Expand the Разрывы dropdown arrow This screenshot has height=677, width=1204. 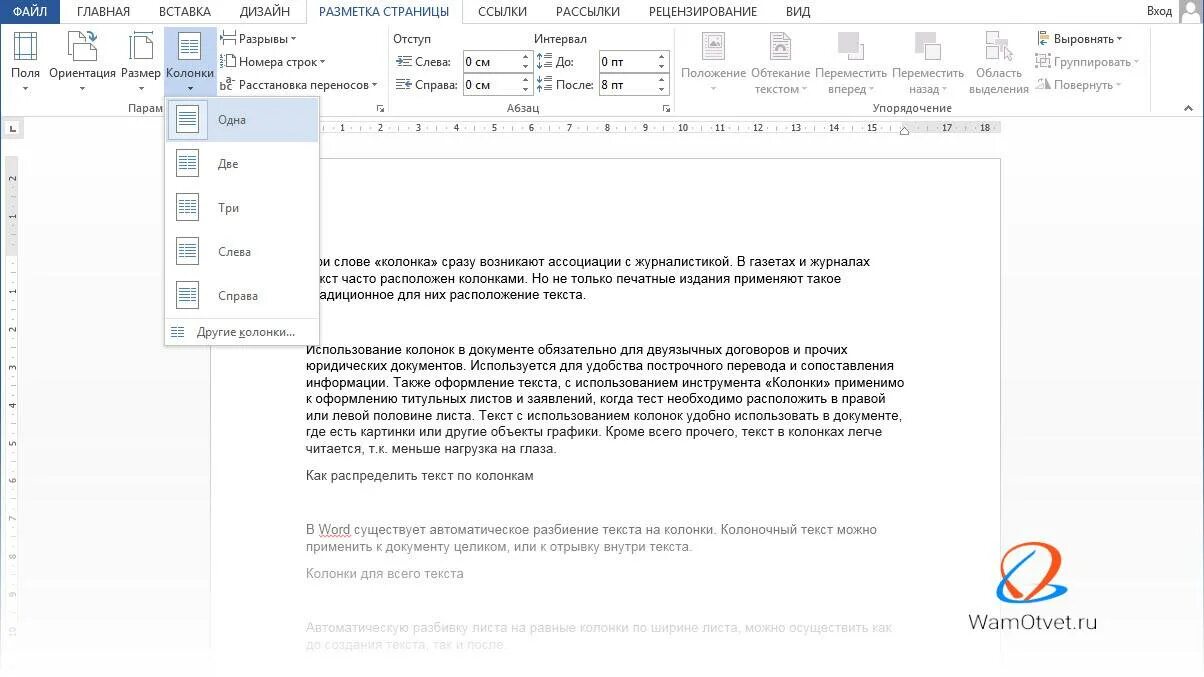coord(293,40)
